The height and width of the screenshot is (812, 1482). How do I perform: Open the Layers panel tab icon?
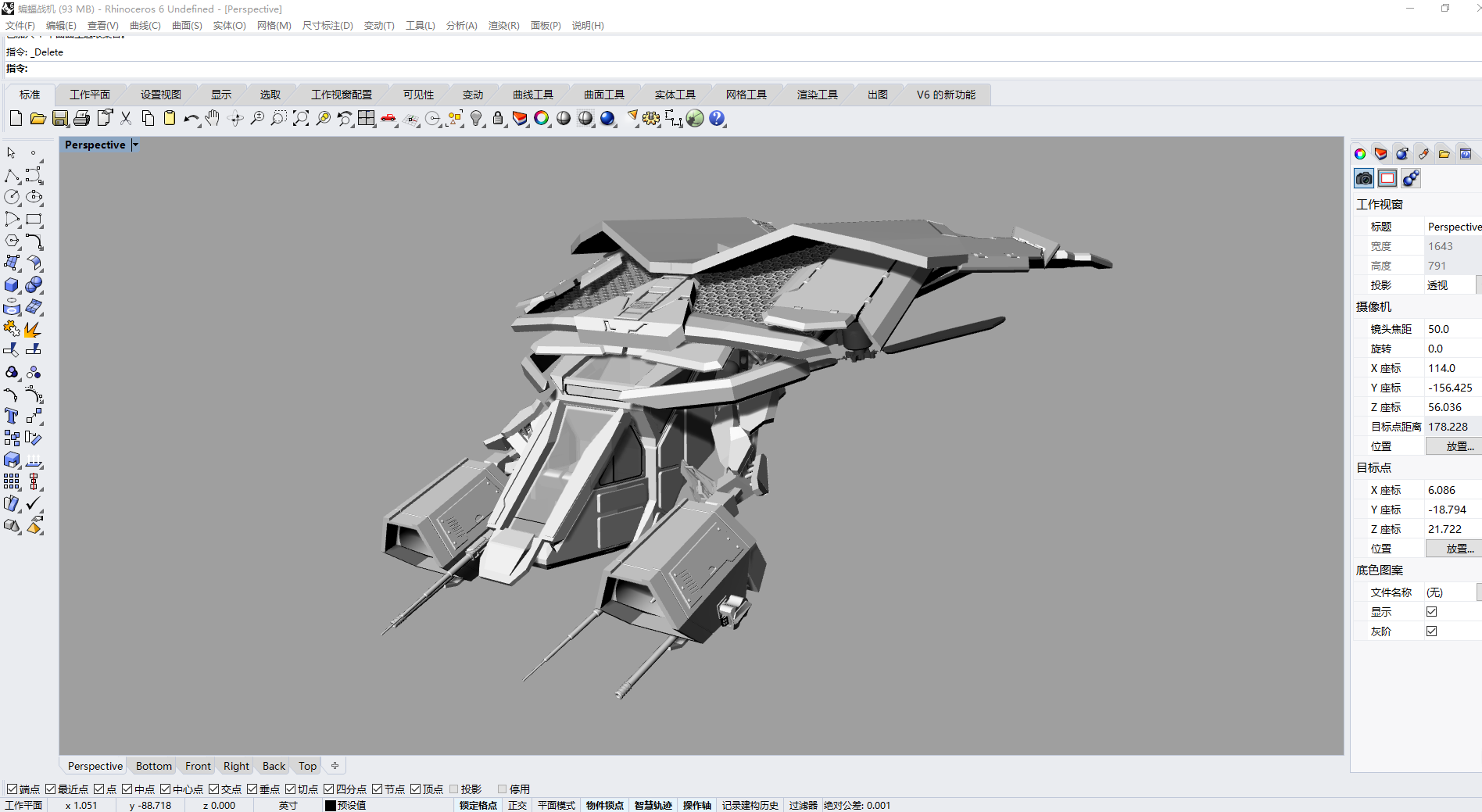point(1380,154)
